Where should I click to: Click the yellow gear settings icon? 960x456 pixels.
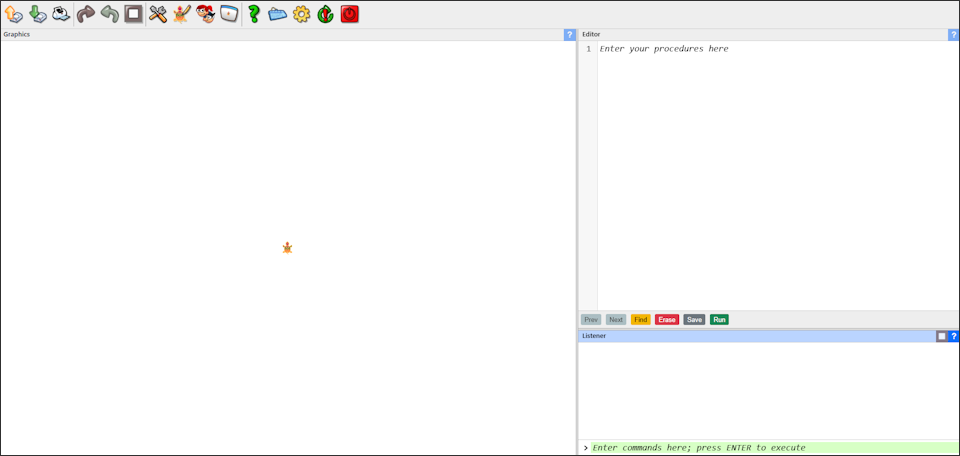[x=301, y=14]
